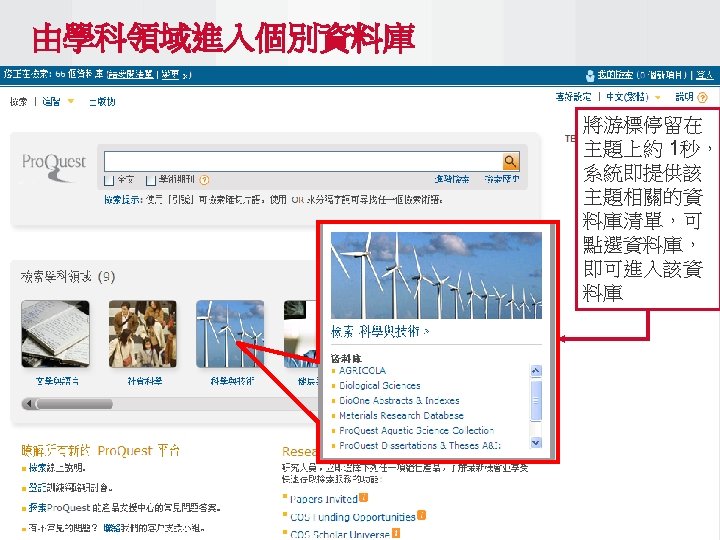Open 喜好設定 preferences

point(573,97)
